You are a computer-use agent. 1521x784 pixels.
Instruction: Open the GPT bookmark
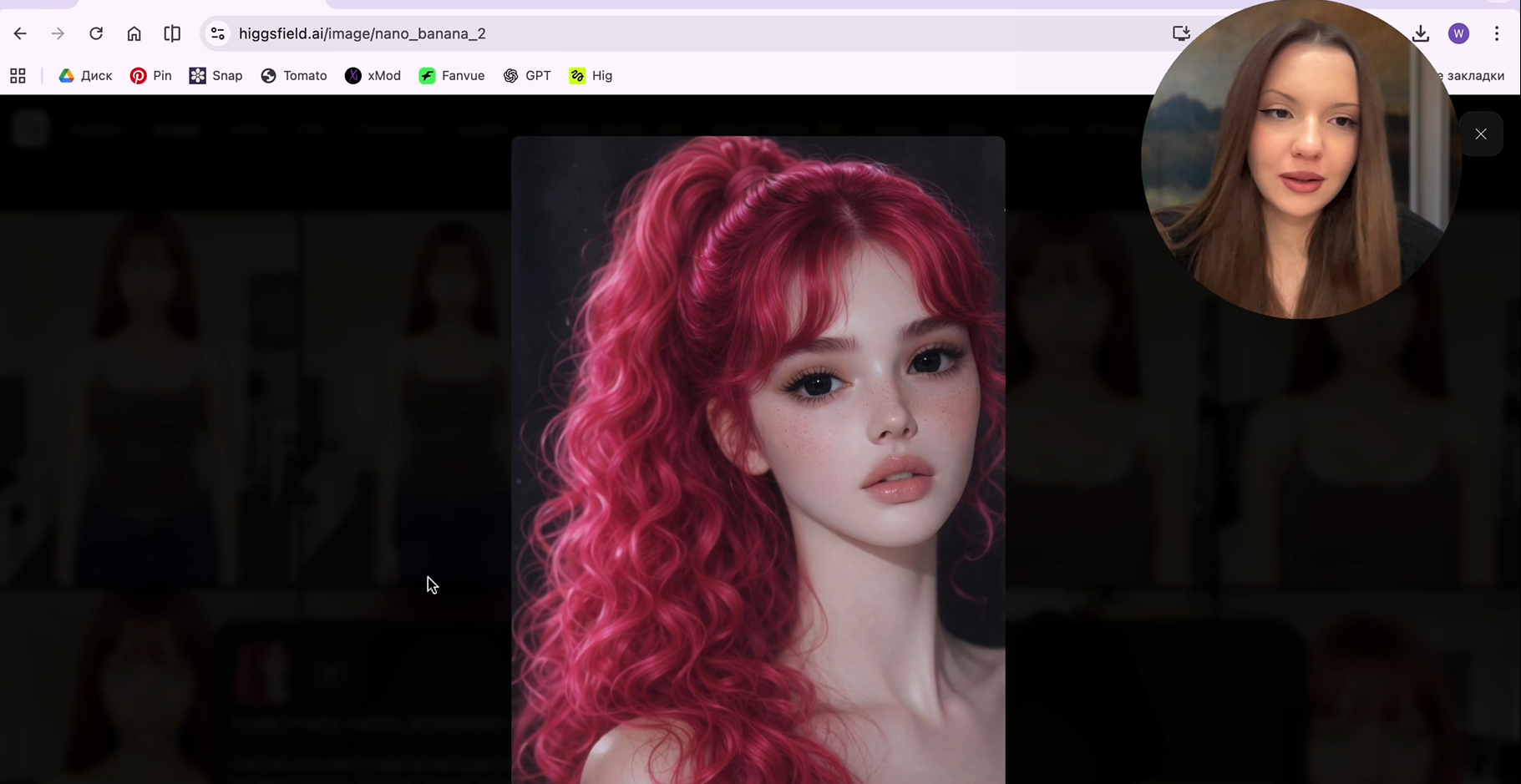pyautogui.click(x=527, y=76)
